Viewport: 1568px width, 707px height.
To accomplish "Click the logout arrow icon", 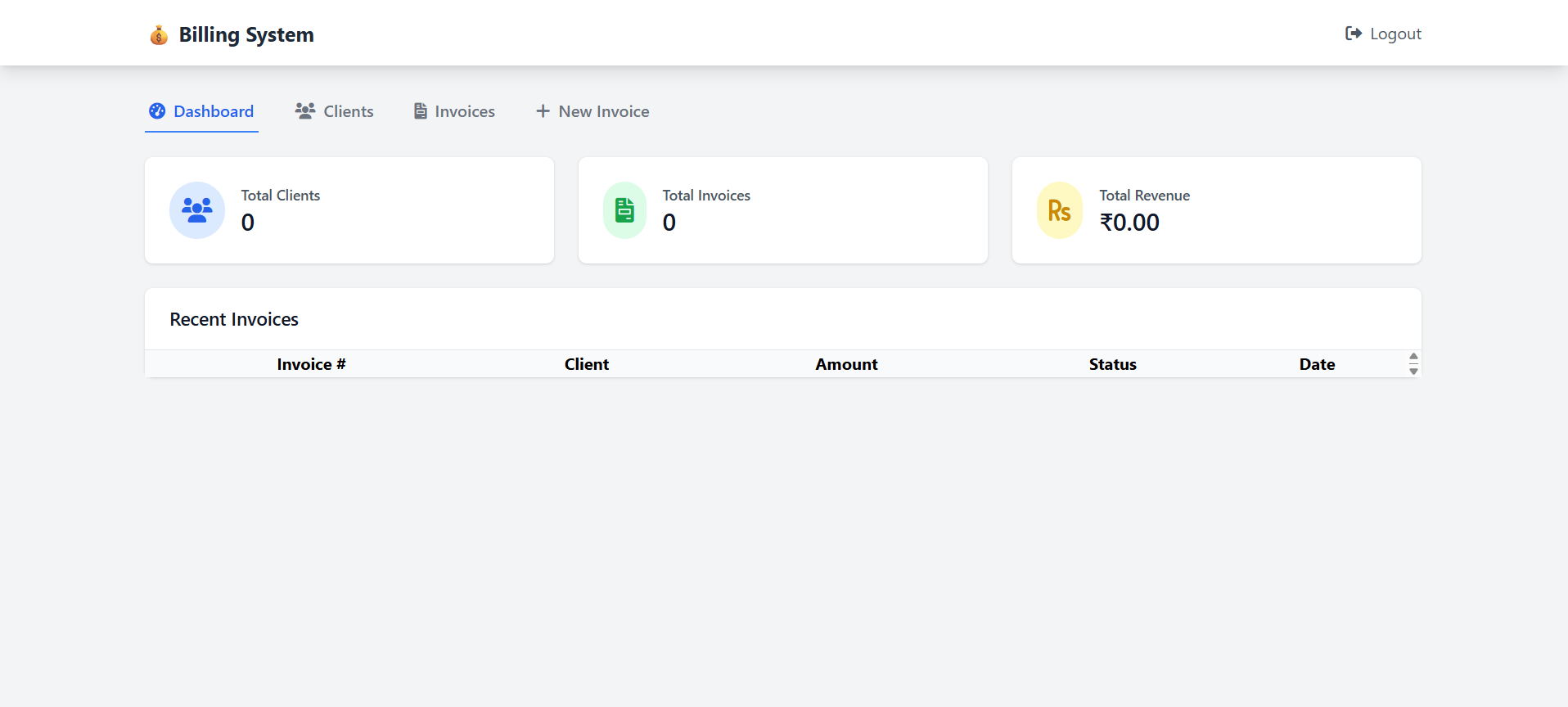I will 1354,34.
